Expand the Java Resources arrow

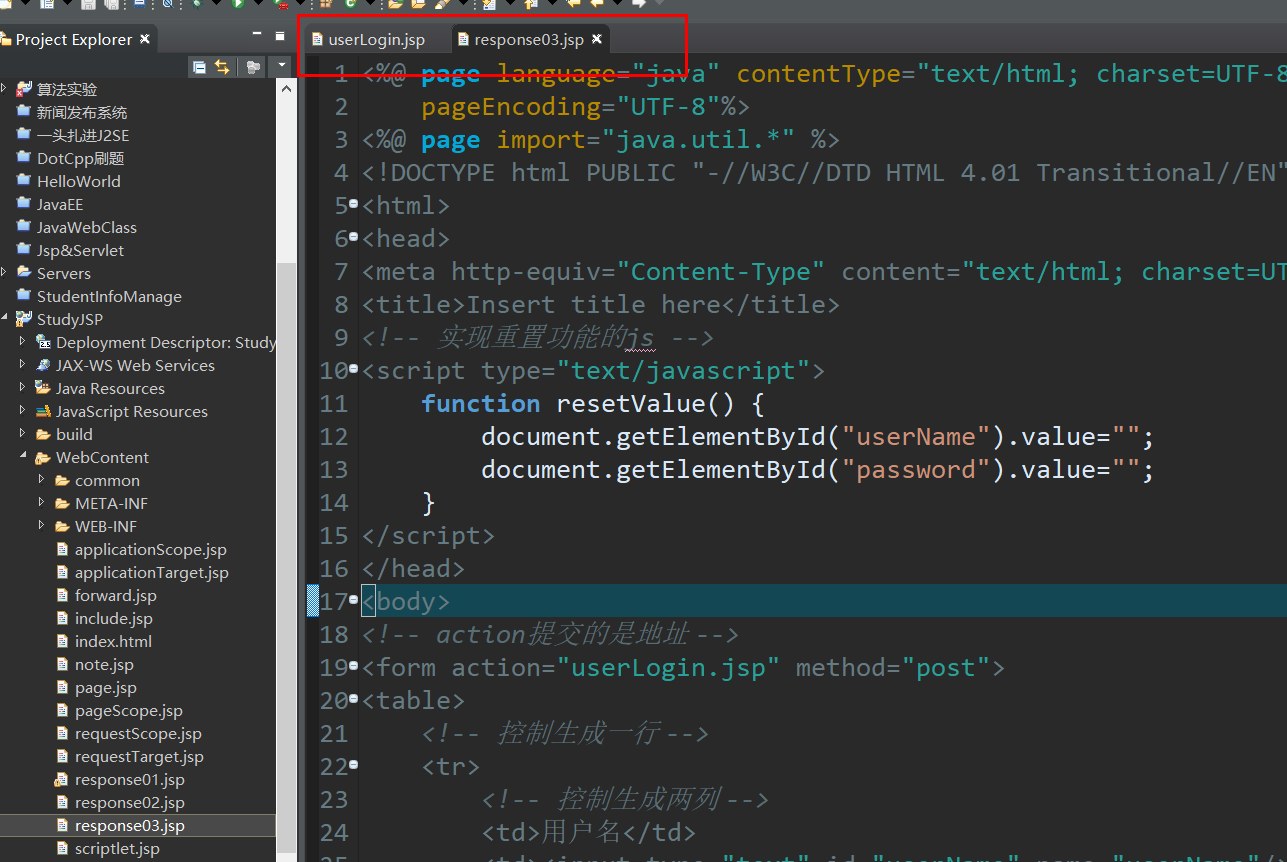click(x=23, y=388)
